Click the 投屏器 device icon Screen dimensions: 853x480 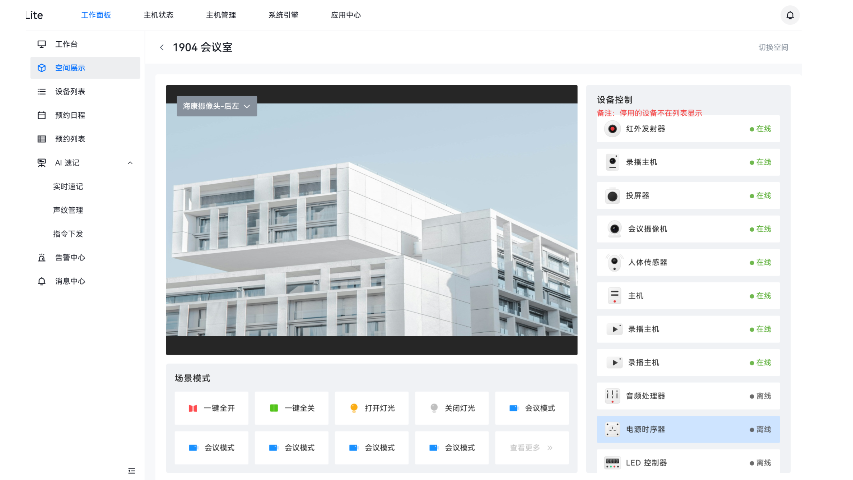pos(613,196)
